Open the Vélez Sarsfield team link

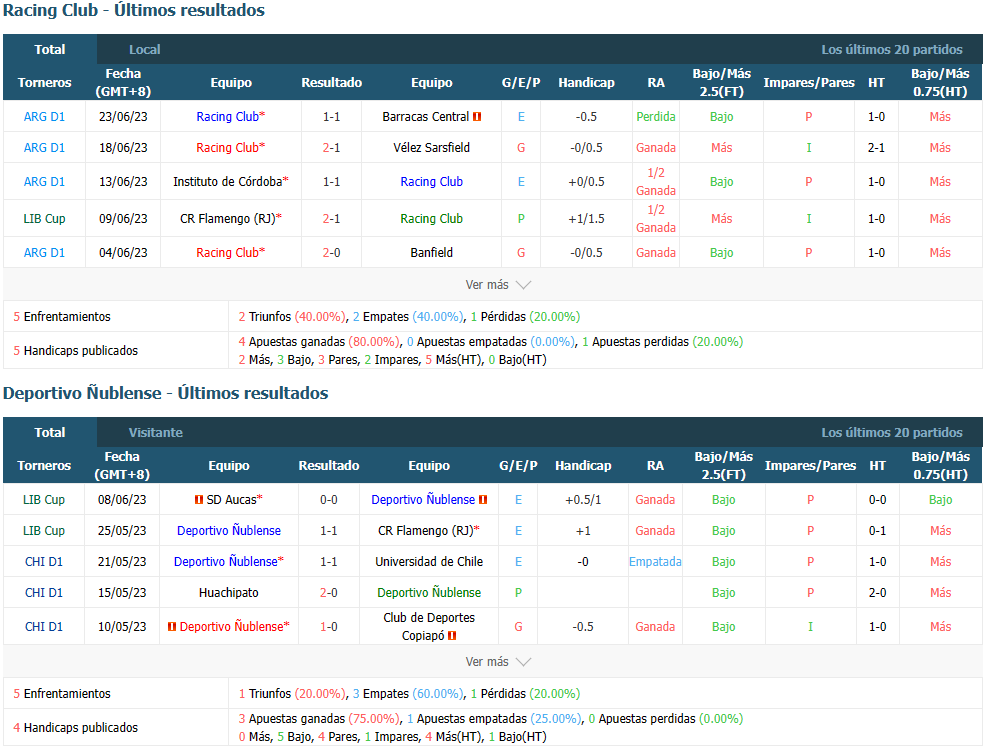pyautogui.click(x=431, y=148)
